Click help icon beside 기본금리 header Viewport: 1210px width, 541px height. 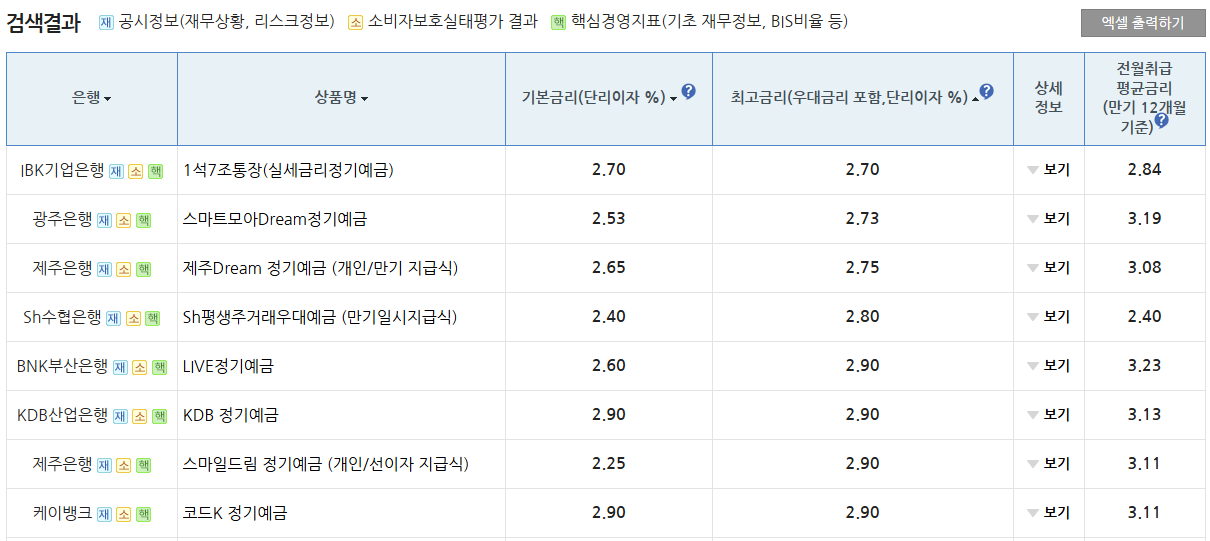(688, 92)
